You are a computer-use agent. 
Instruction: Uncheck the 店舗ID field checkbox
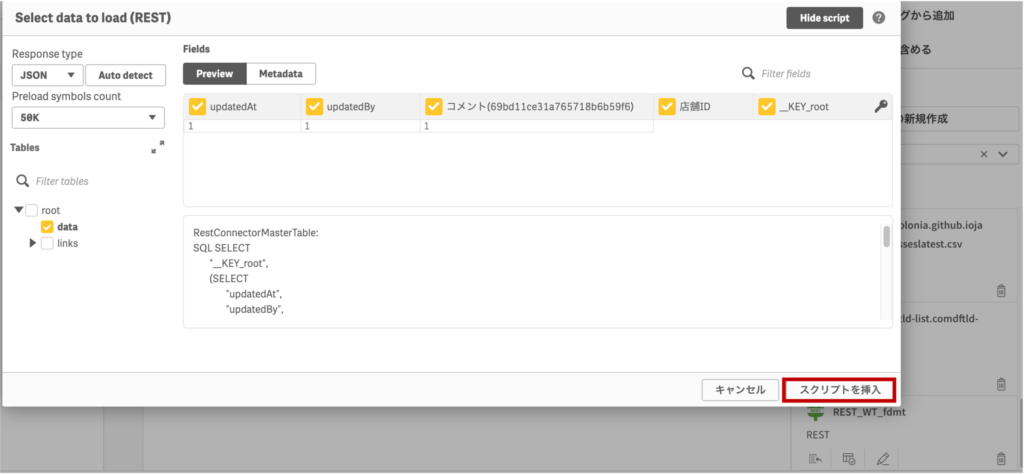point(667,106)
